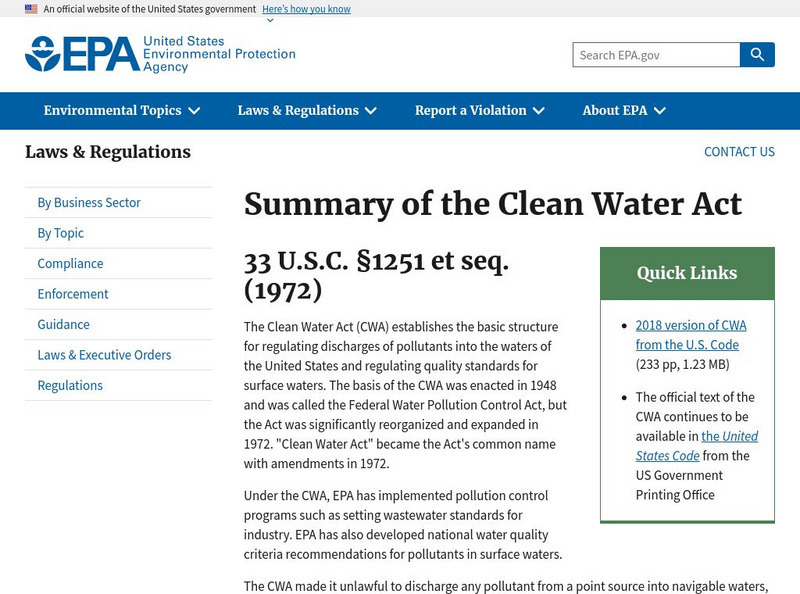Go to Enforcement in sidebar
The image size is (800, 594).
[x=73, y=294]
